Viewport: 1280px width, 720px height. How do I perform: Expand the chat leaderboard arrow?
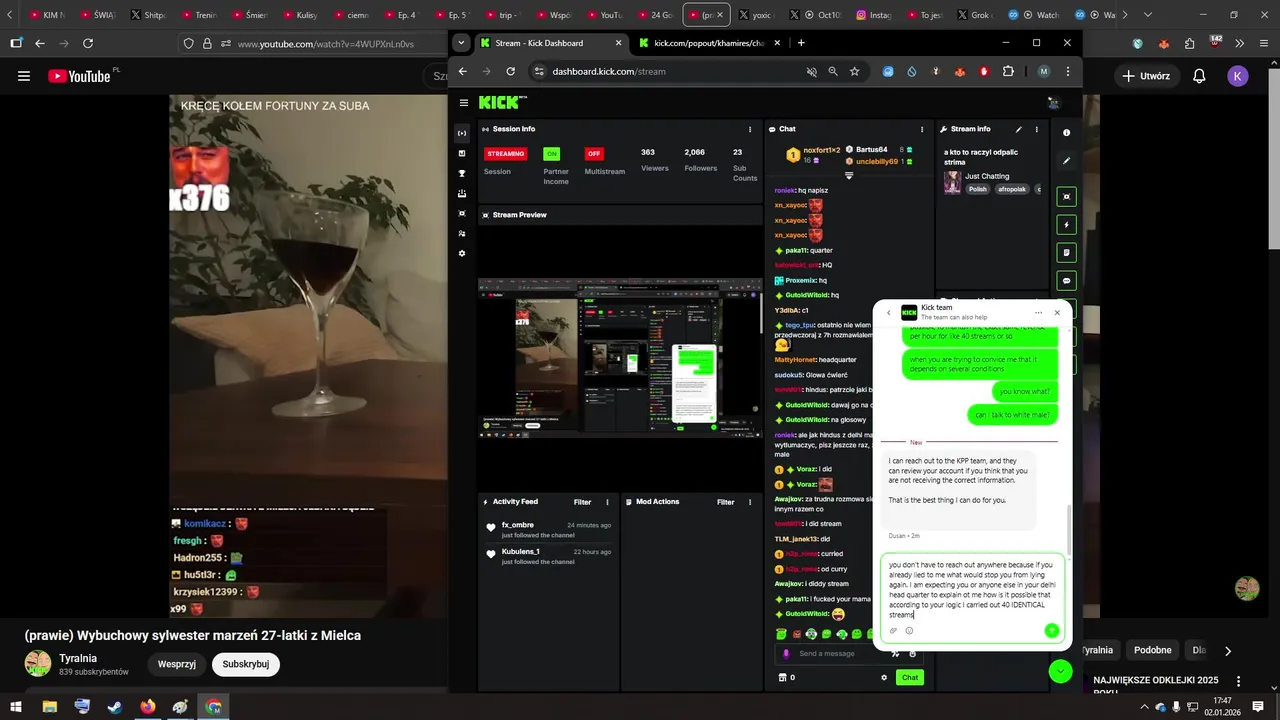tap(849, 175)
